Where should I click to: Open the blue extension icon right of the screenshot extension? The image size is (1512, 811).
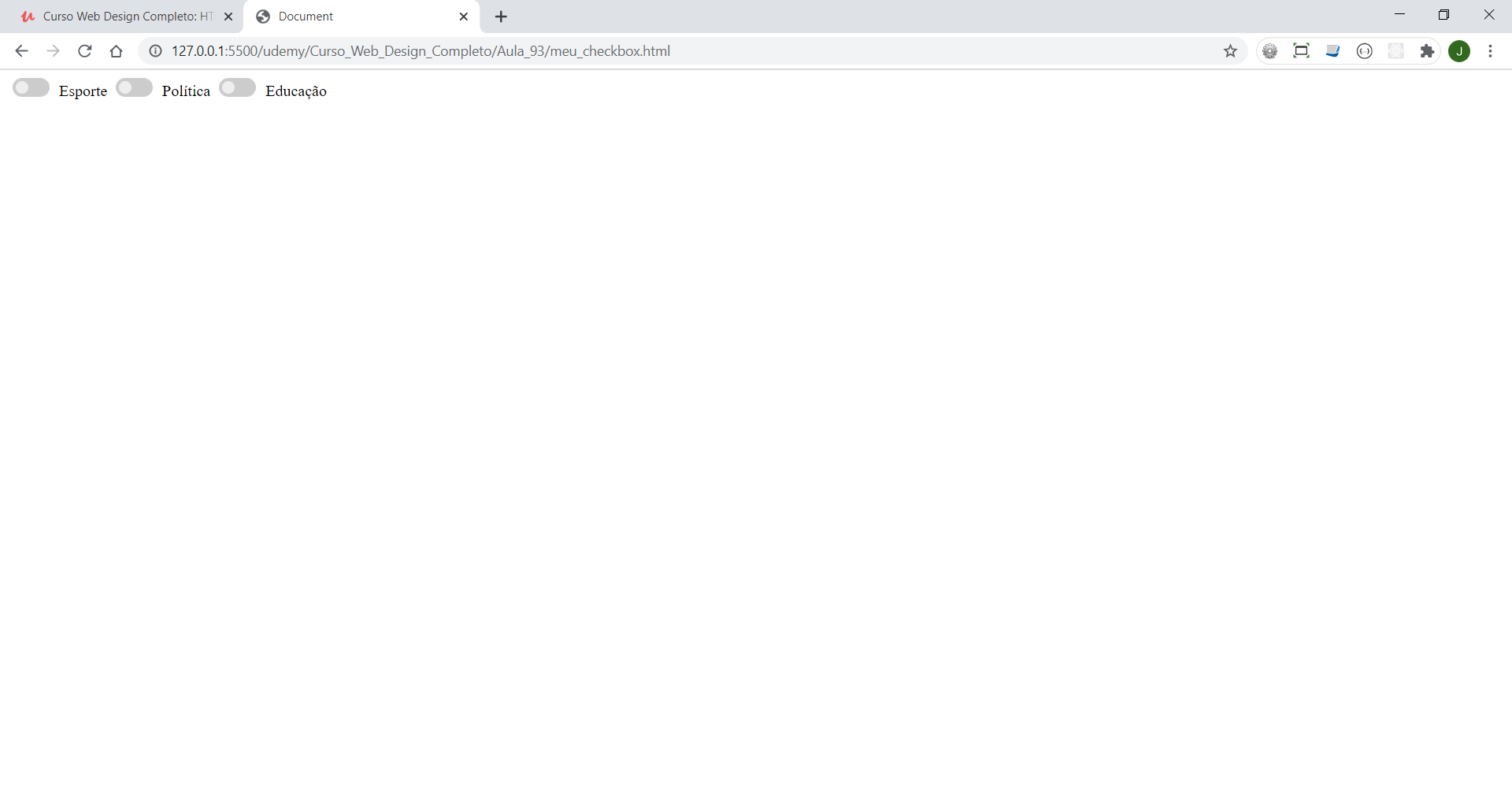(x=1332, y=51)
